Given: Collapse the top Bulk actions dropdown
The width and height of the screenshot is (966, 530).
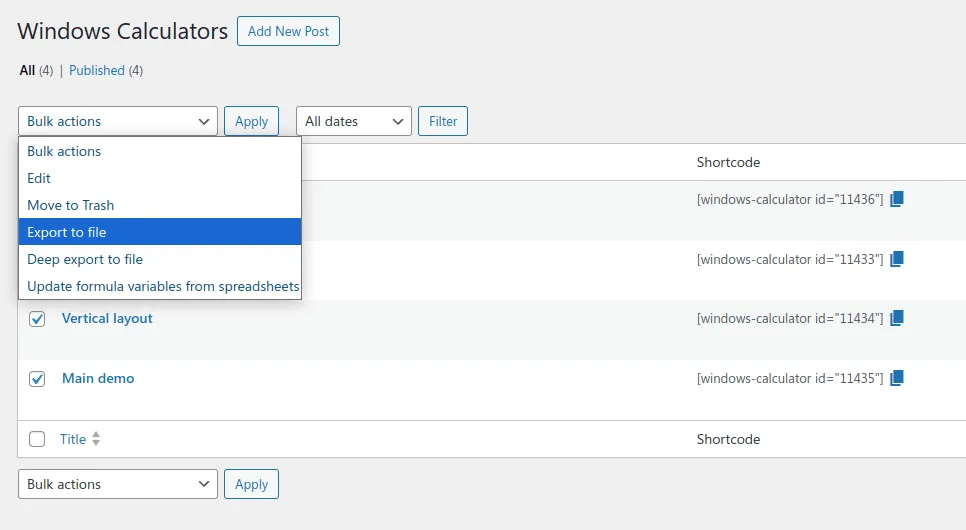Looking at the screenshot, I should tap(118, 121).
